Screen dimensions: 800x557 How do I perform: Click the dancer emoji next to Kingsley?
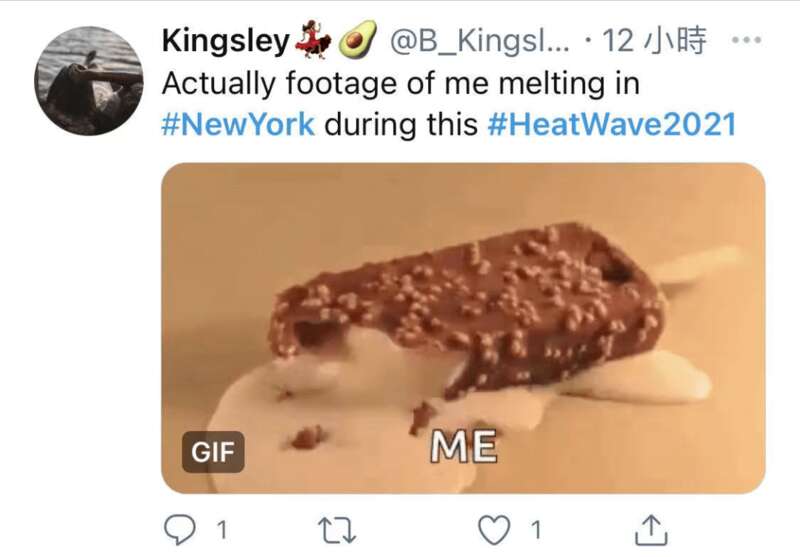pyautogui.click(x=312, y=42)
